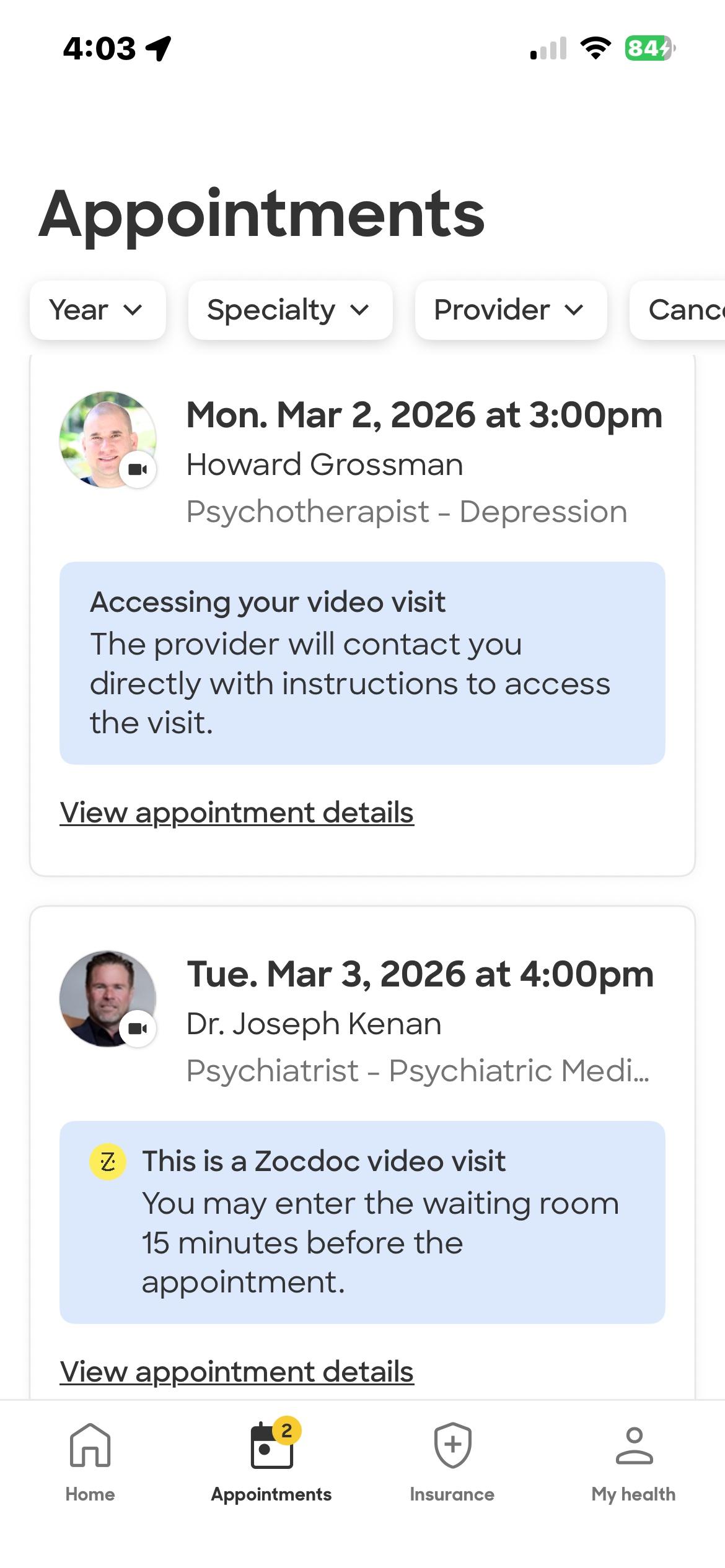Open the Specialty filter dropdown

click(x=290, y=310)
